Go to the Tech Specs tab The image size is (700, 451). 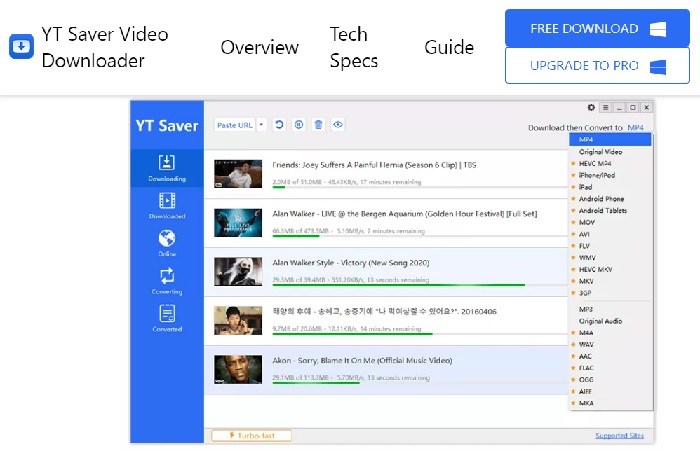click(x=354, y=47)
